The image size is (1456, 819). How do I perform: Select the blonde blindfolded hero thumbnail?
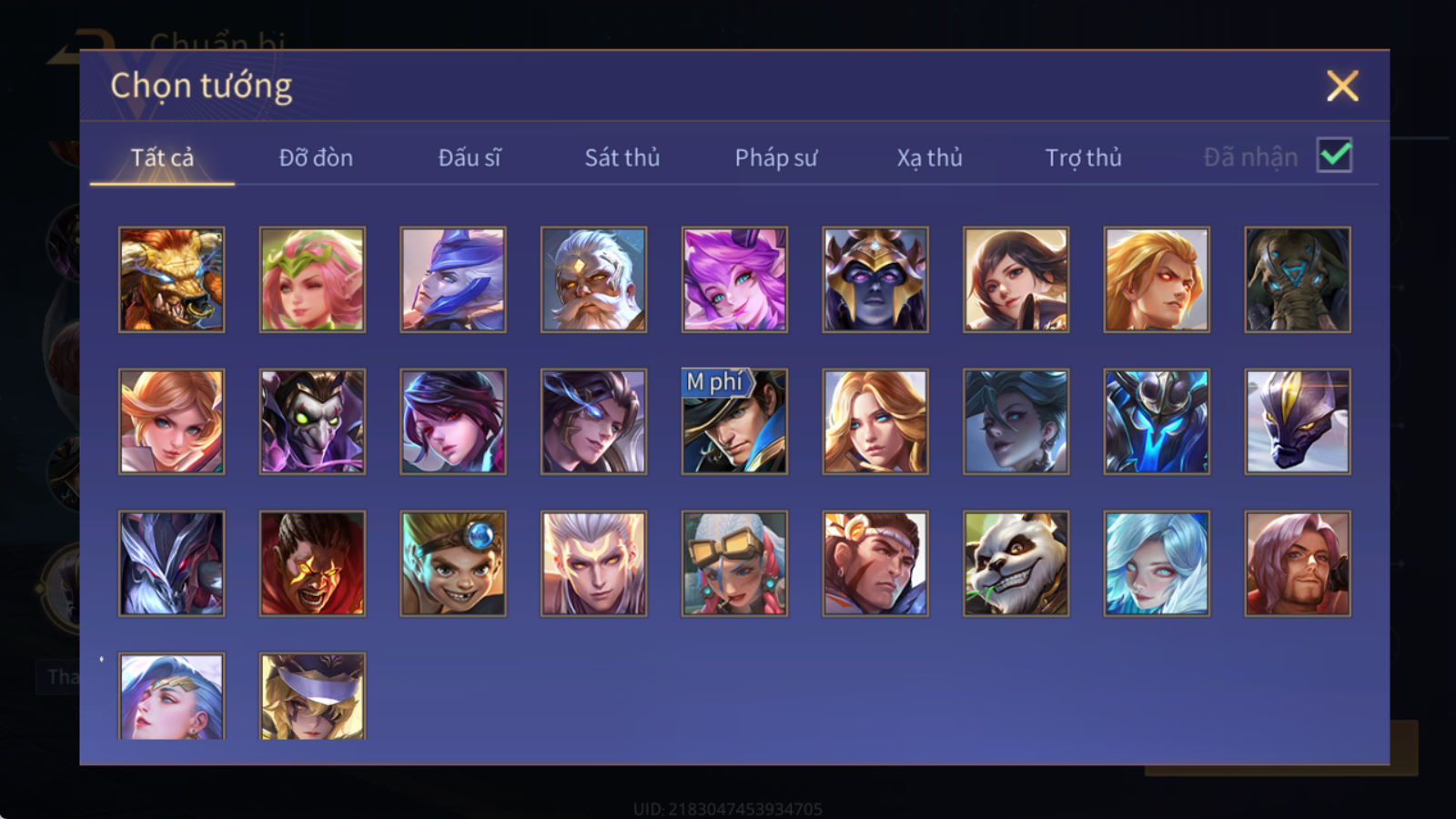click(x=312, y=696)
